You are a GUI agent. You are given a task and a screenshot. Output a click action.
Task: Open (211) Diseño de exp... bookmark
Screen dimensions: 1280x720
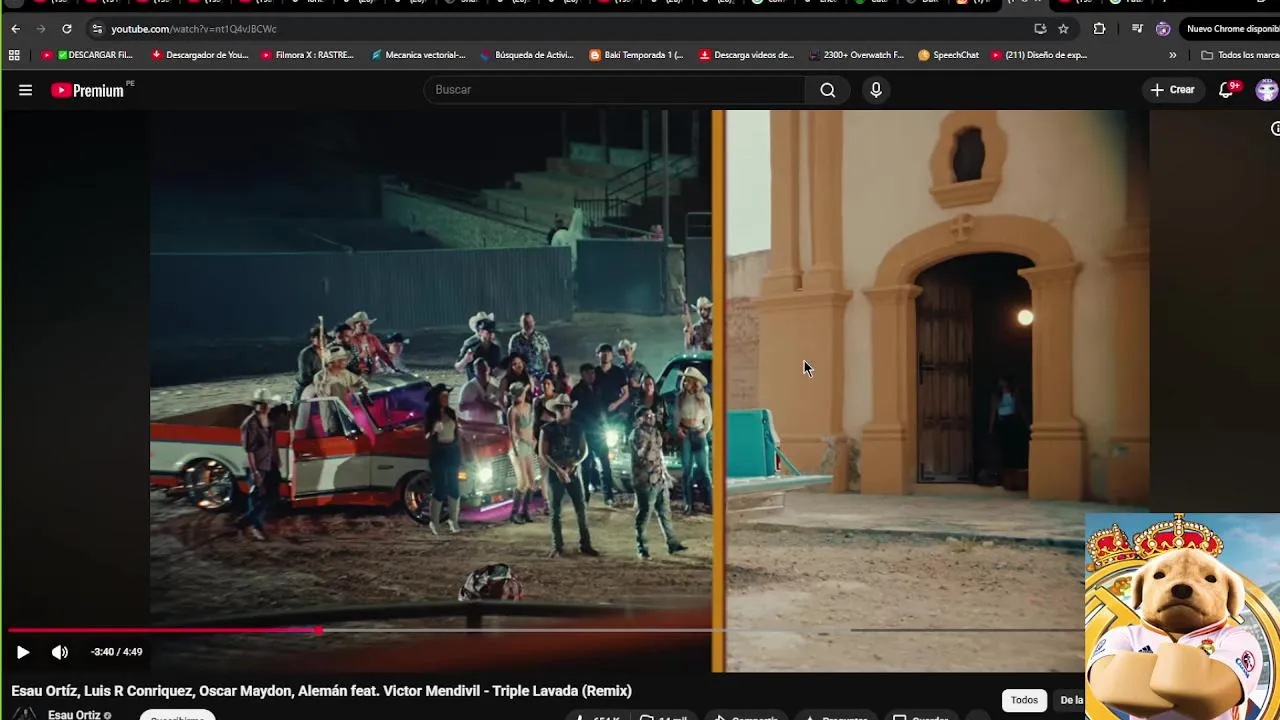click(x=1038, y=55)
